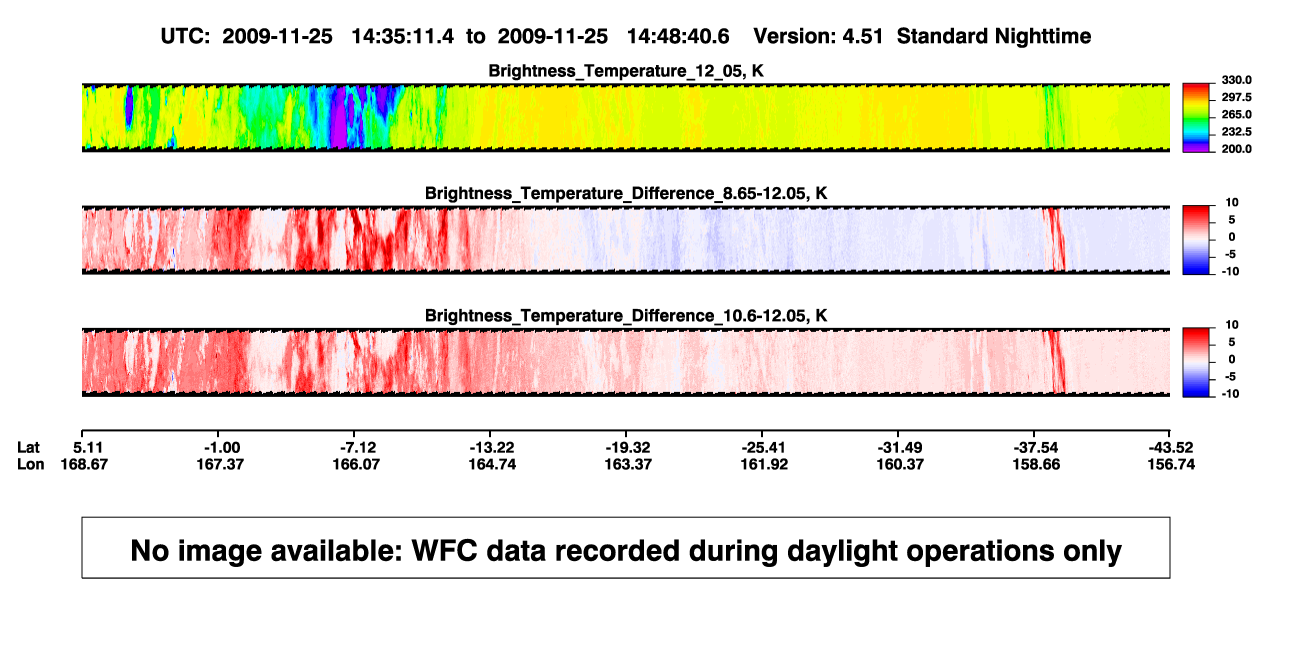Click latitude value -25.41
The width and height of the screenshot is (1300, 667).
(764, 447)
